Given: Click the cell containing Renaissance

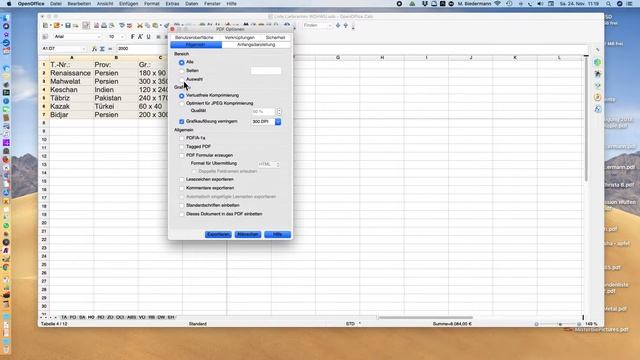Looking at the screenshot, I should coord(71,73).
